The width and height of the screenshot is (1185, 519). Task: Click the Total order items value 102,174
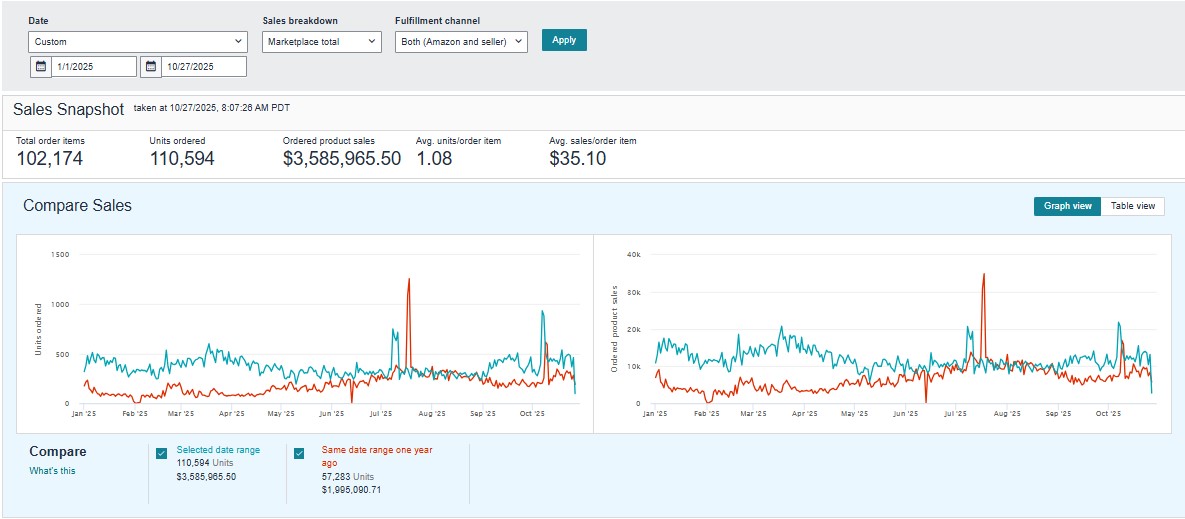[x=50, y=158]
